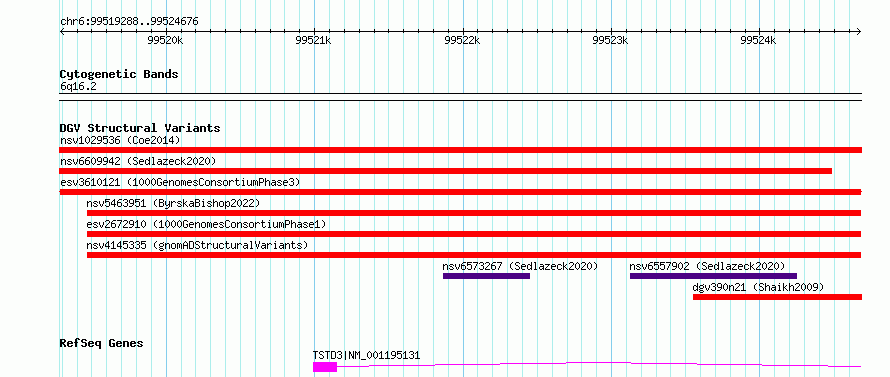
Task: Click the esv3610121 (1000GenomesConsortiumPhase3) label
Action: (180, 182)
